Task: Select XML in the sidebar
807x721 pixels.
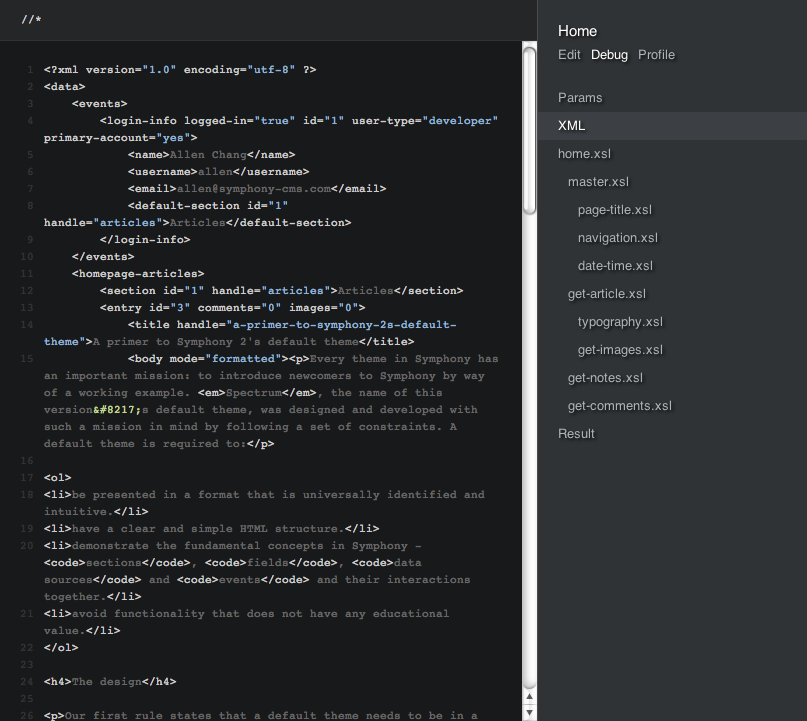Action: (572, 126)
